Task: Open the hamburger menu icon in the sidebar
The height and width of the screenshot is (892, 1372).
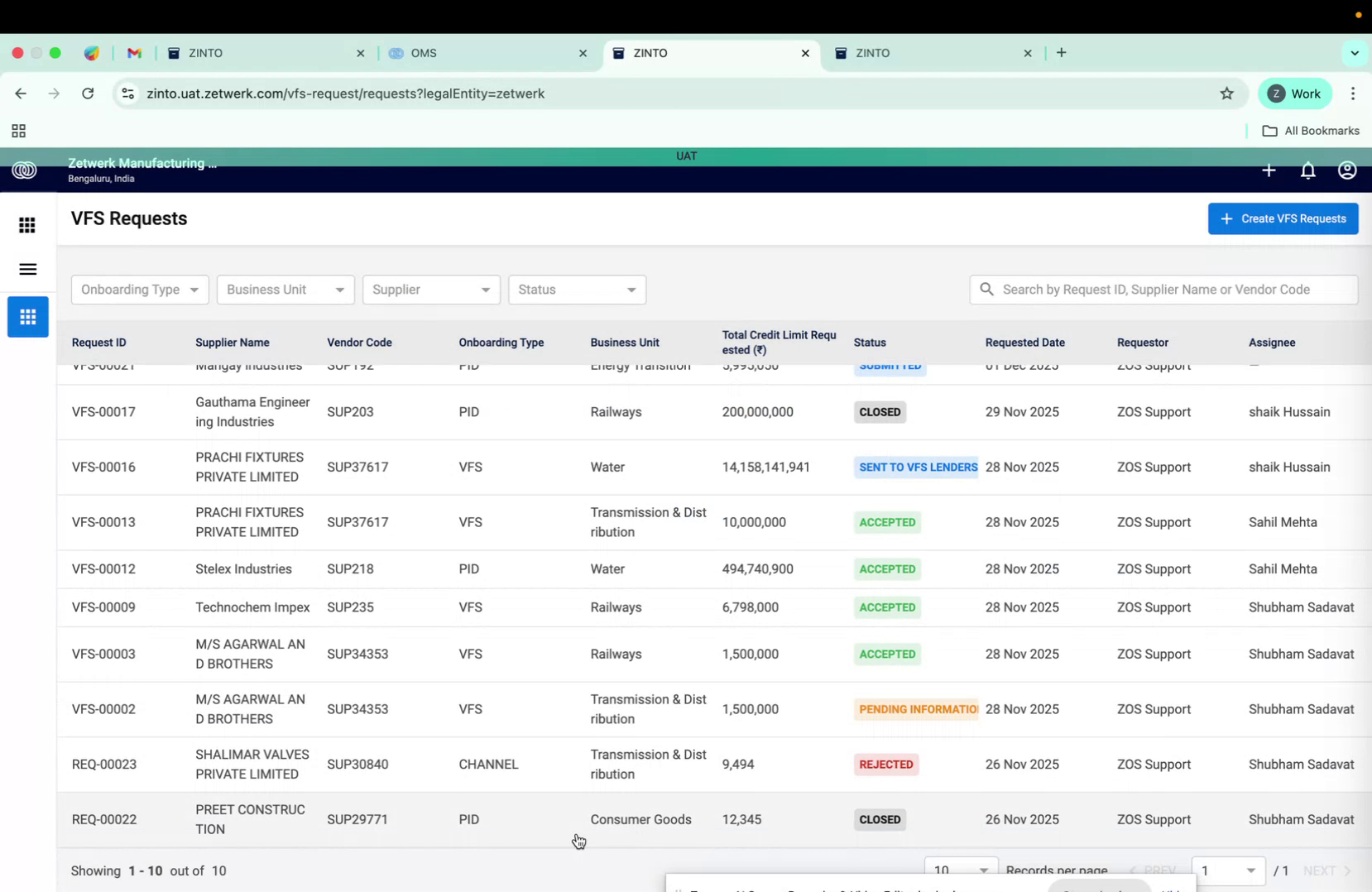Action: pos(27,269)
